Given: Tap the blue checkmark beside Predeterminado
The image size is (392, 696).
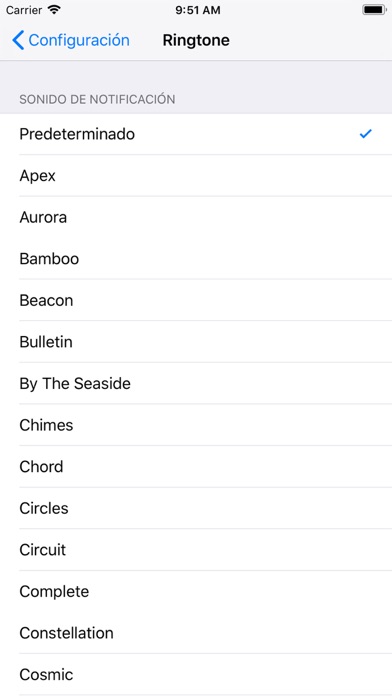Looking at the screenshot, I should click(x=365, y=134).
